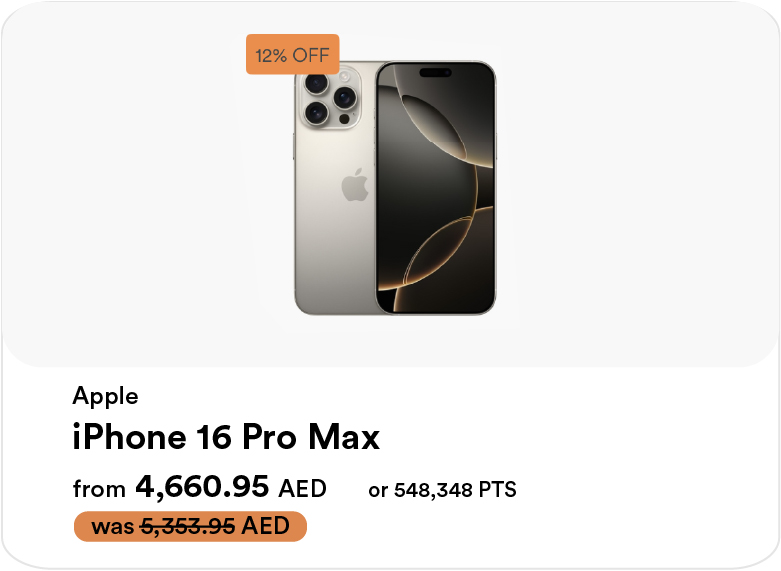
Task: Click the AED currency label beside 4,660.95
Action: 302,489
